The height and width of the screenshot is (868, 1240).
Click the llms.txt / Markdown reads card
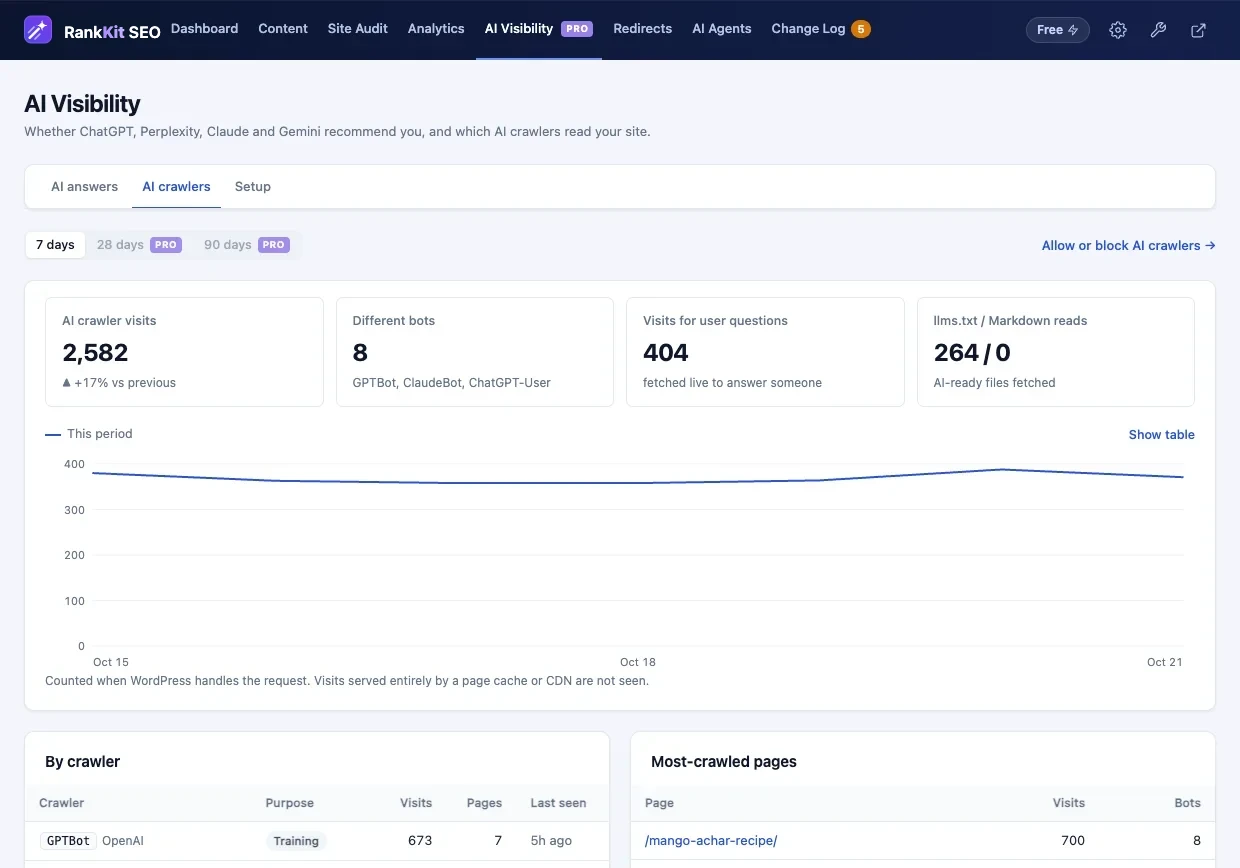click(x=1056, y=352)
